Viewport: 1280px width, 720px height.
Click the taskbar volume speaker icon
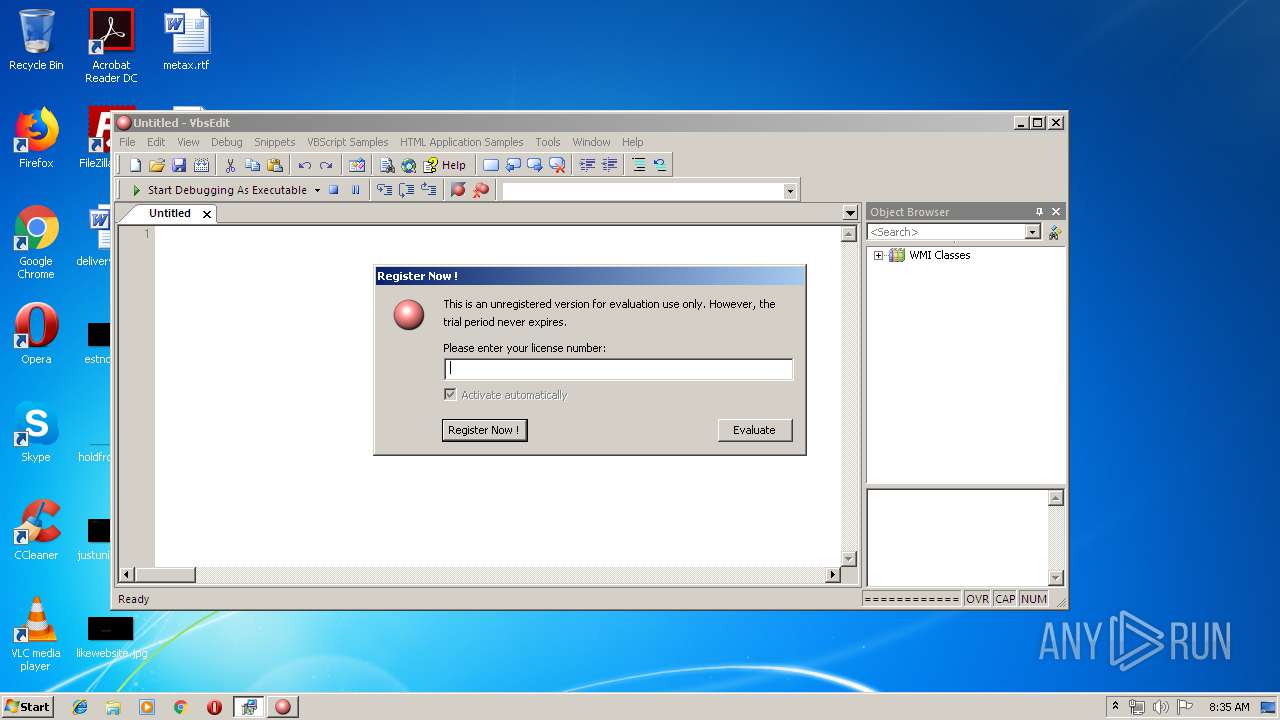[x=1160, y=707]
